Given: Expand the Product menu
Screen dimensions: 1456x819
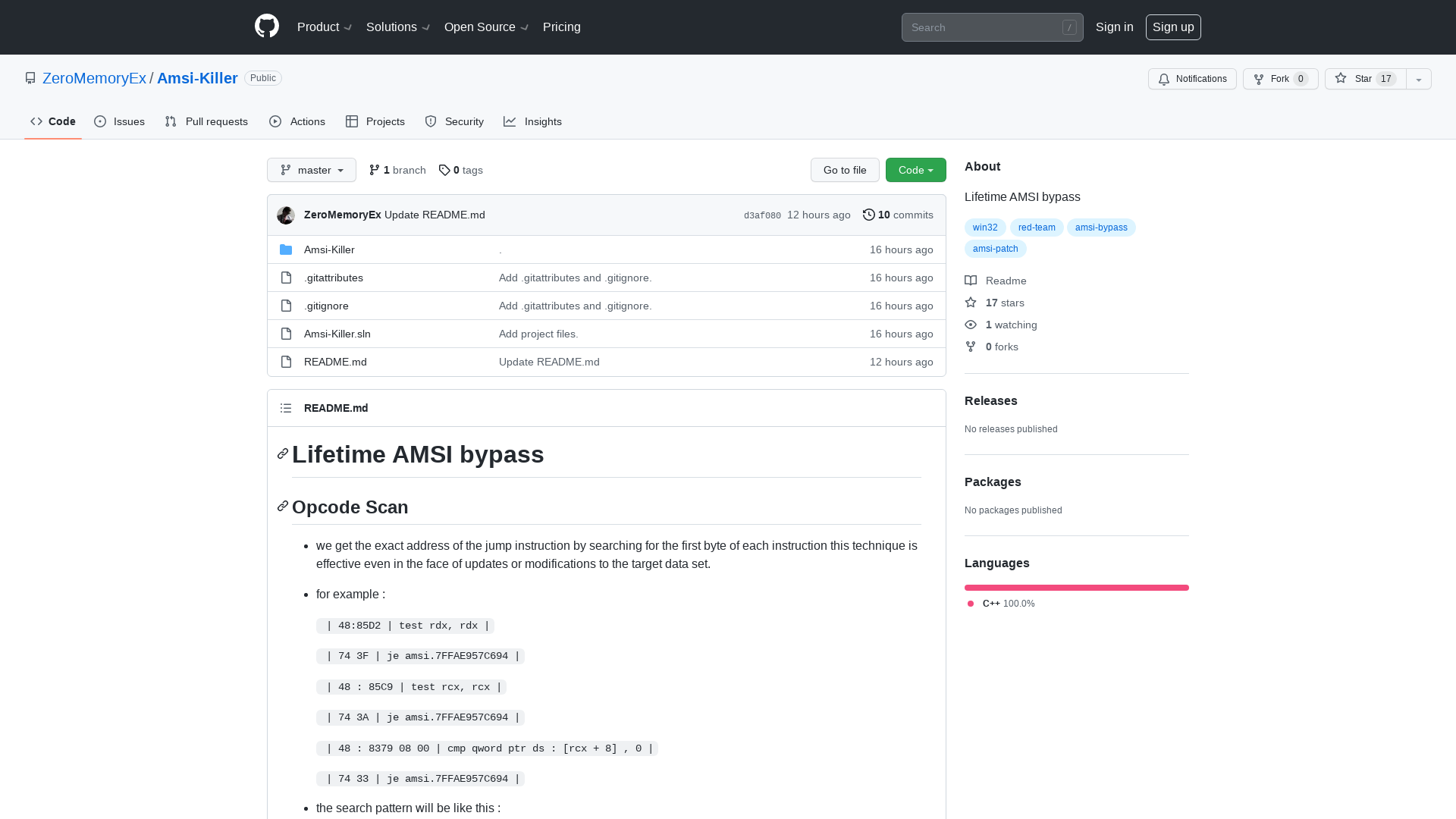Looking at the screenshot, I should (325, 27).
